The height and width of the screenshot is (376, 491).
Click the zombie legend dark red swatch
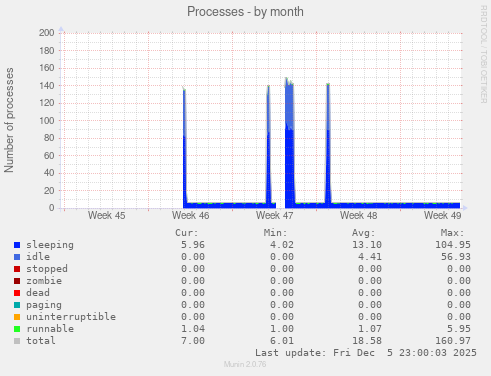pos(17,281)
